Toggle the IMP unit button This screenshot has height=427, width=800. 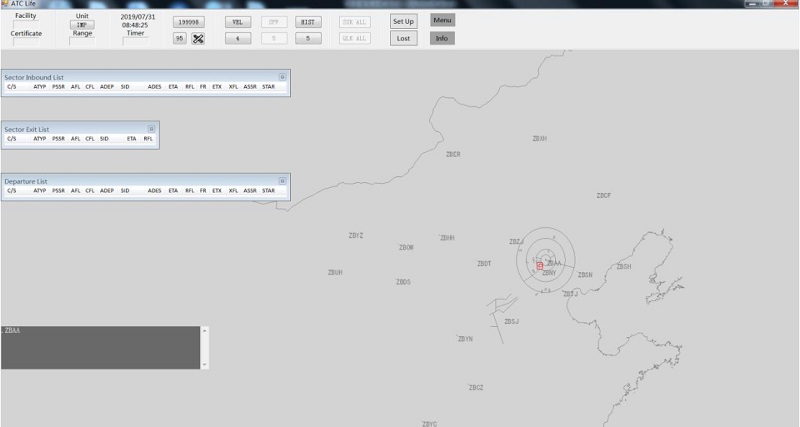(x=83, y=24)
